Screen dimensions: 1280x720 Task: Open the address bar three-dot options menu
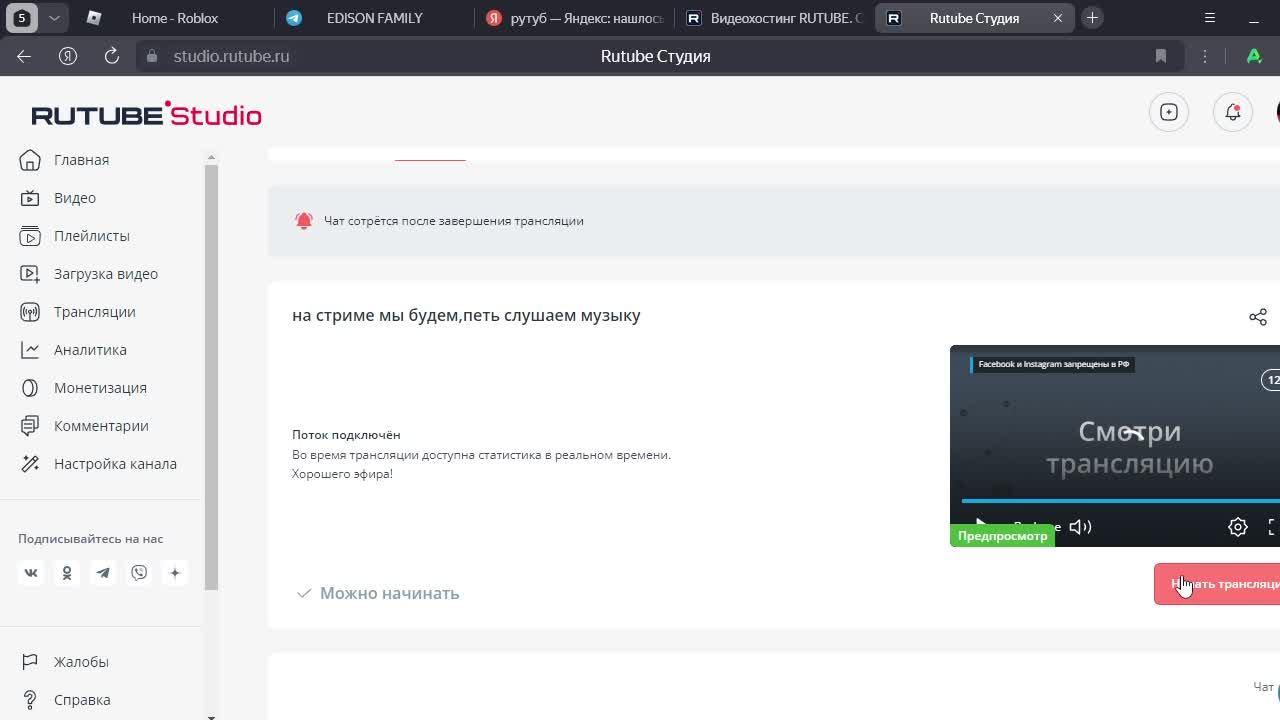1205,56
